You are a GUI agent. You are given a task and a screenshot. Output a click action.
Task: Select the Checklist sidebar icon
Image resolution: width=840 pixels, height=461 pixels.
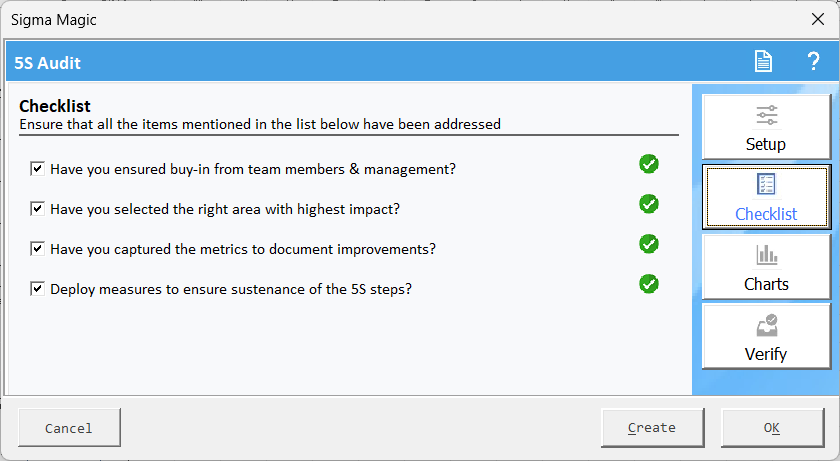(766, 184)
